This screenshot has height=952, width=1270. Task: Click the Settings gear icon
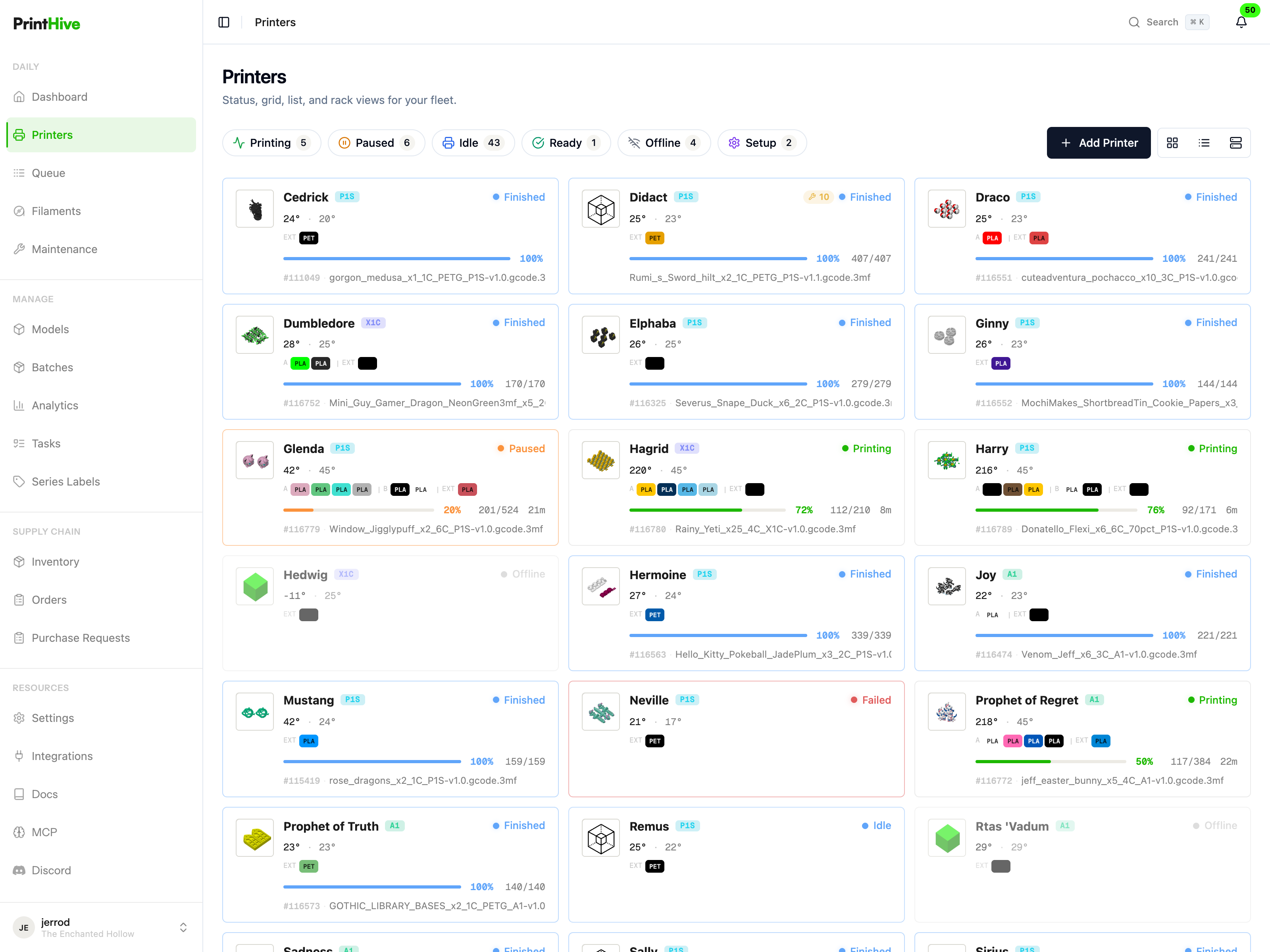[19, 718]
